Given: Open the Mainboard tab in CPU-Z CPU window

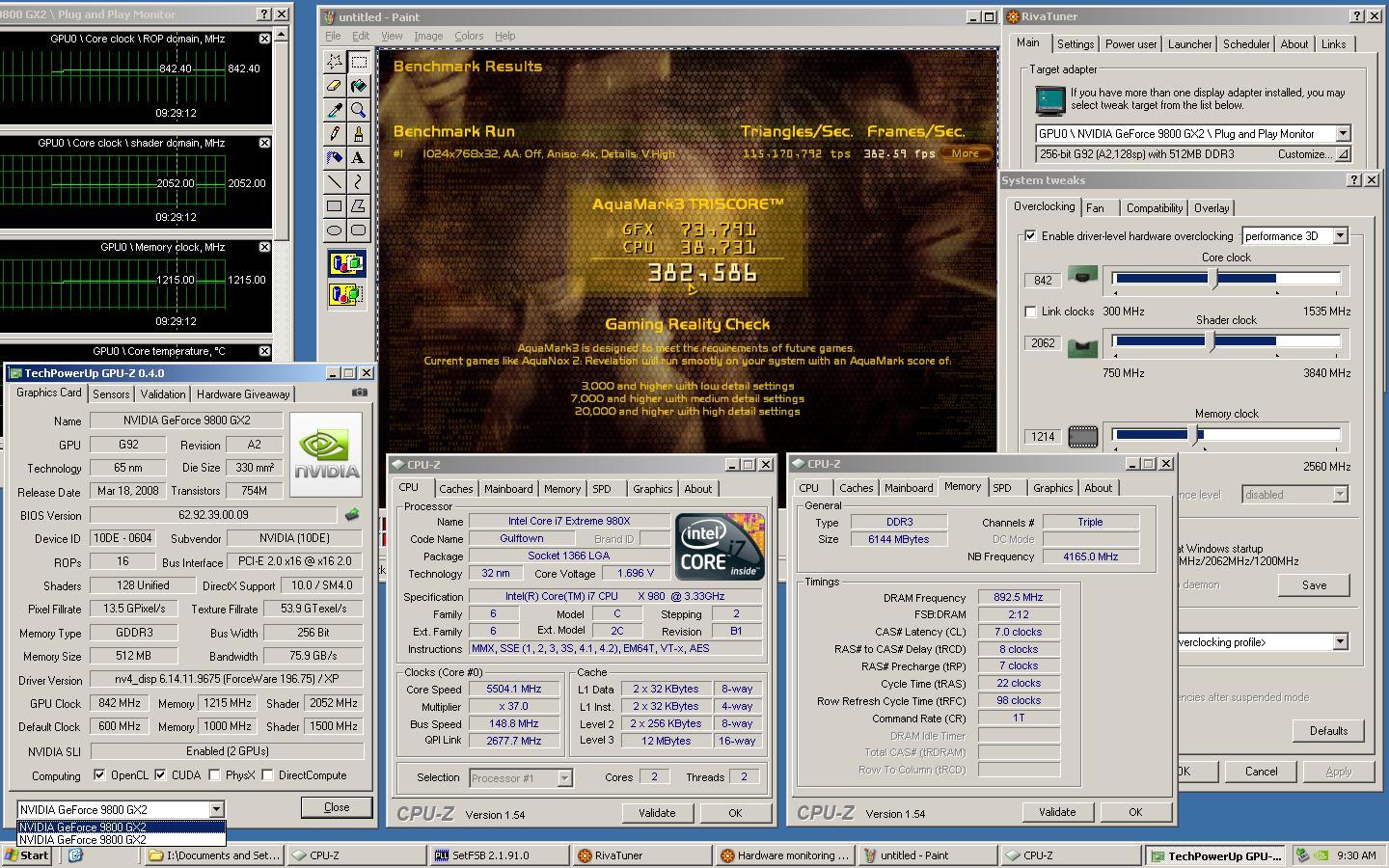Looking at the screenshot, I should pos(508,489).
